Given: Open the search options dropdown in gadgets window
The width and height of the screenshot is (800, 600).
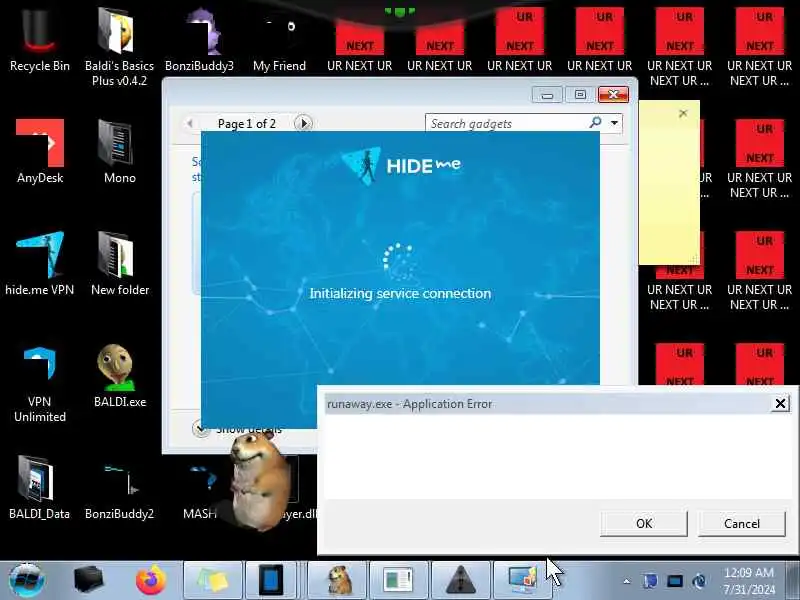Looking at the screenshot, I should tap(614, 123).
